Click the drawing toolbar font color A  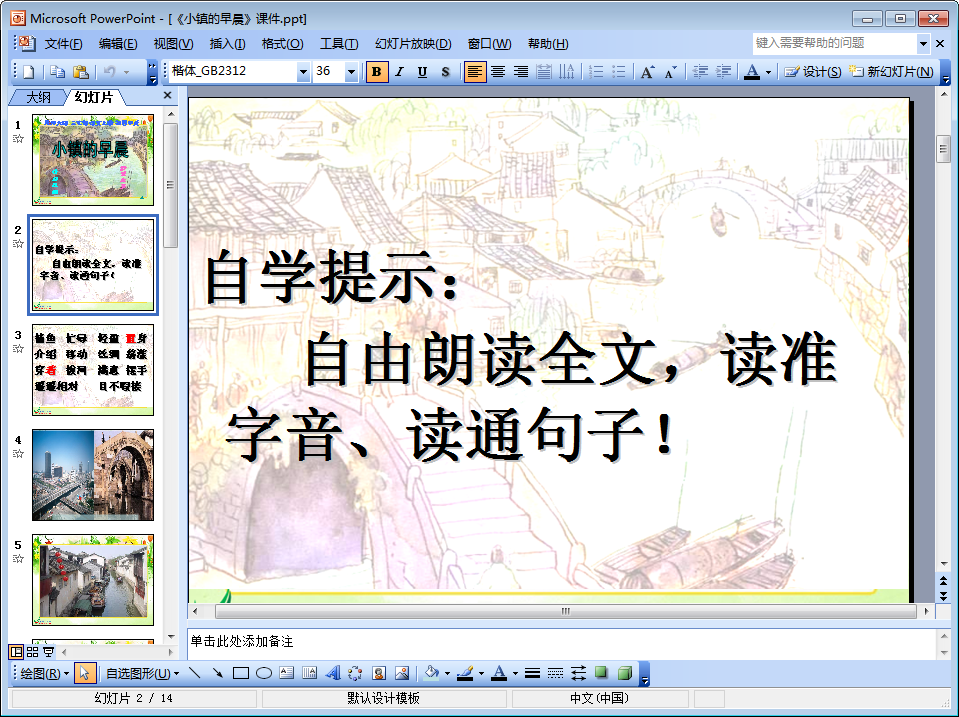click(499, 674)
